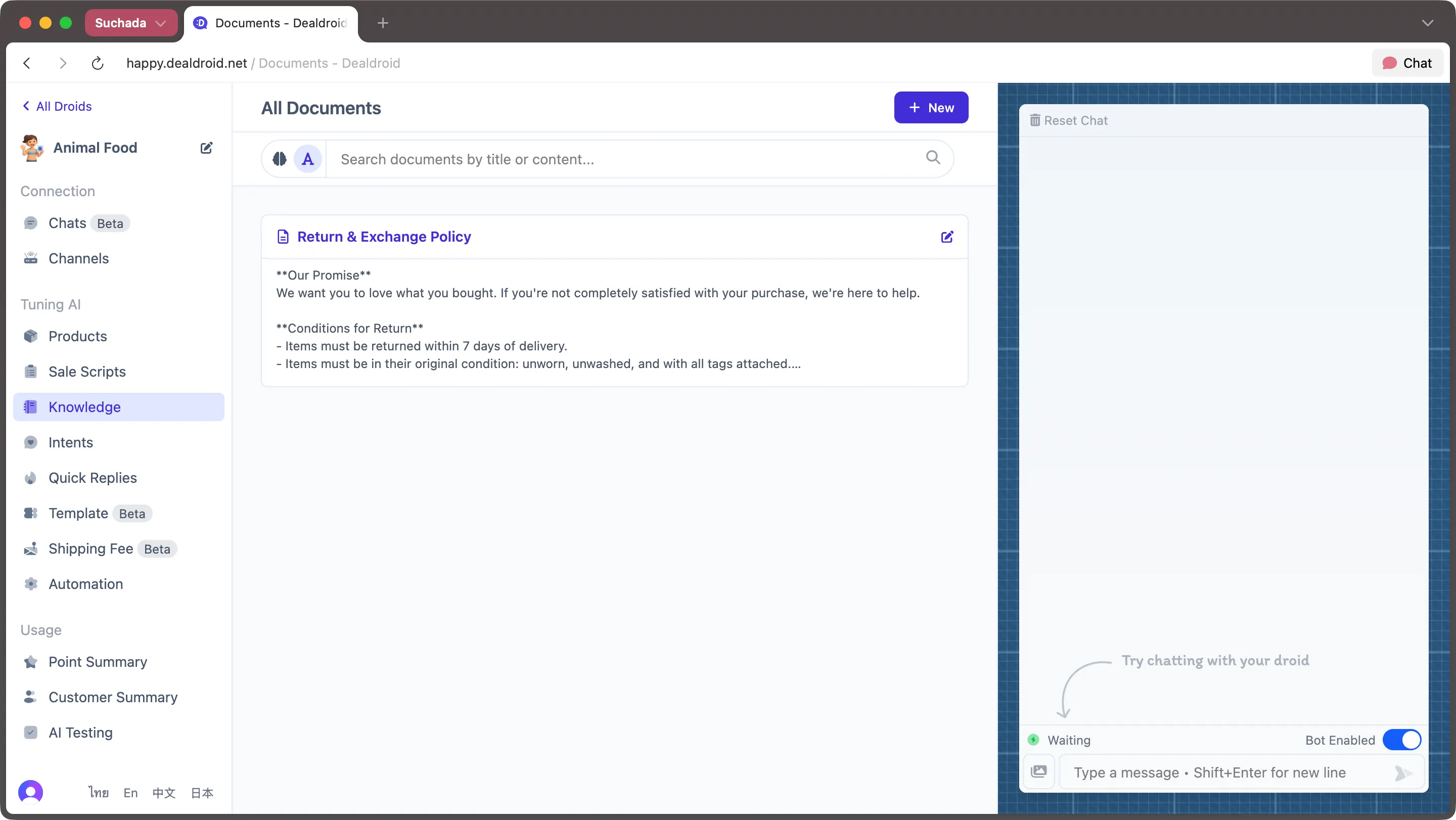The image size is (1456, 820).
Task: Open the Quick Replies section
Action: 93,478
